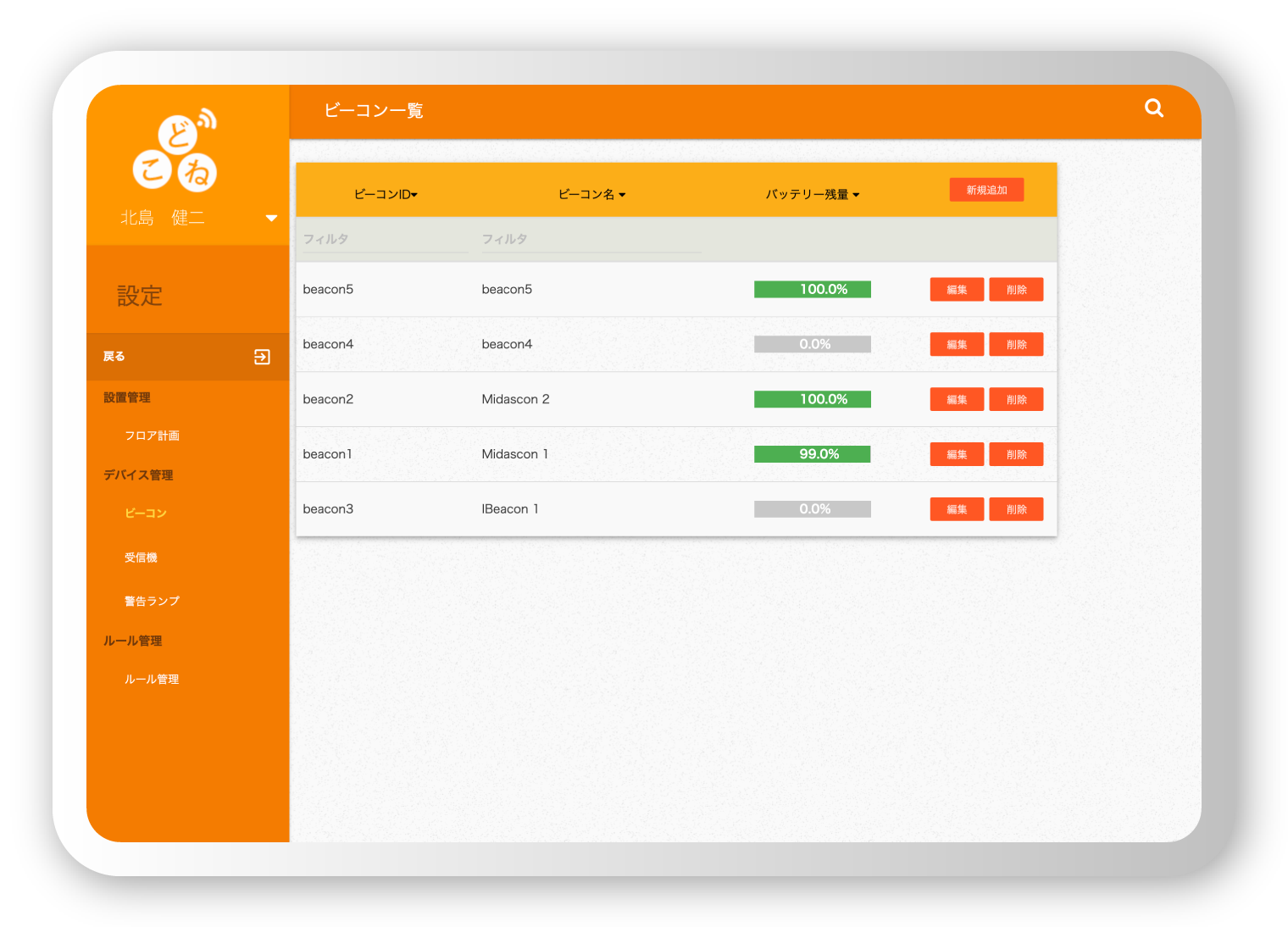Click 削除 for beacon3
The height and width of the screenshot is (927, 1288).
pyautogui.click(x=1016, y=509)
